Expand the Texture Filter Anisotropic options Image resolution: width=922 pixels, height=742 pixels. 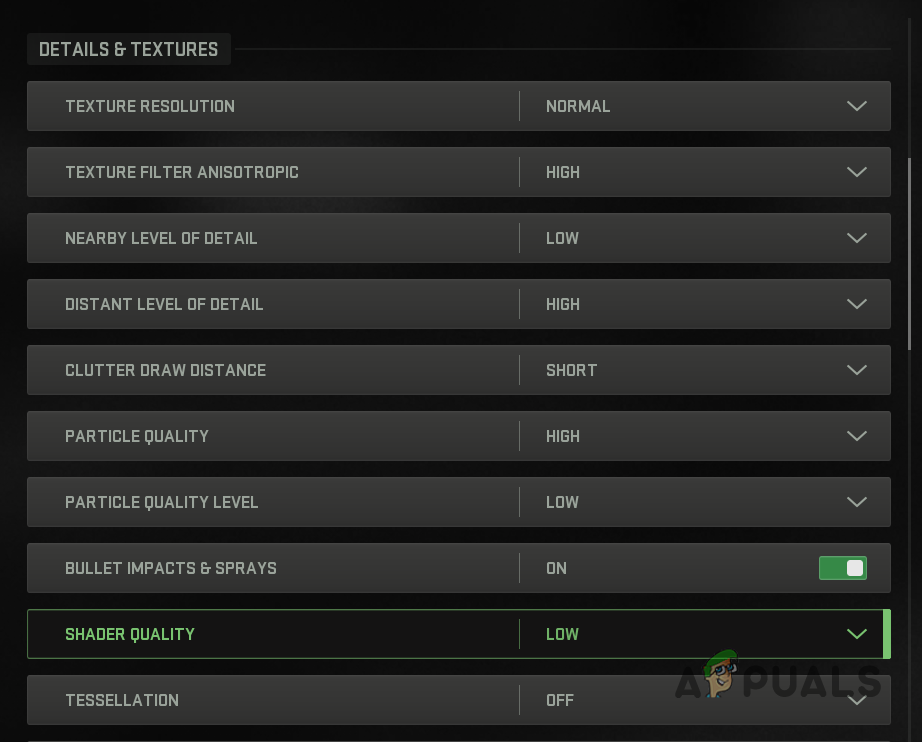click(856, 172)
